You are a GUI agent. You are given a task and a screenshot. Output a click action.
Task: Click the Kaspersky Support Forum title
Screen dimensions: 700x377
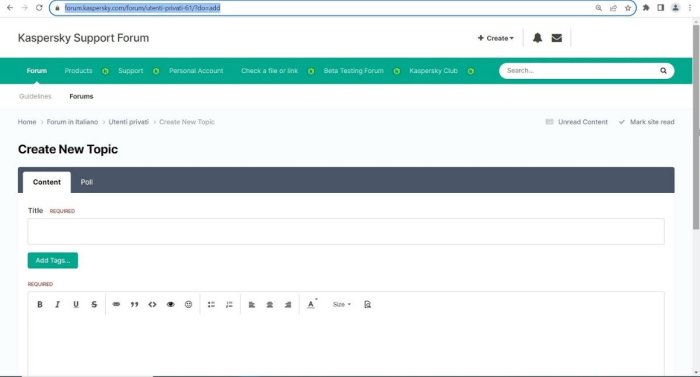[x=83, y=38]
